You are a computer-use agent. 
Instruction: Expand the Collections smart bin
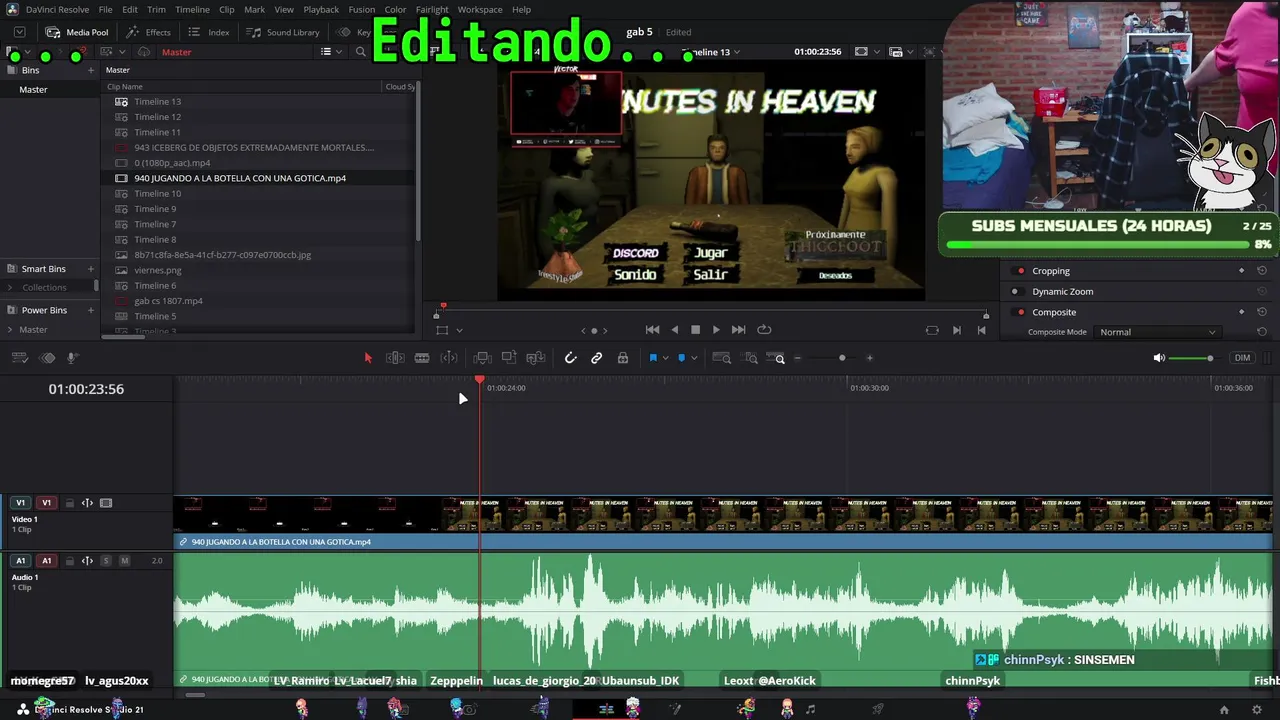(x=10, y=288)
